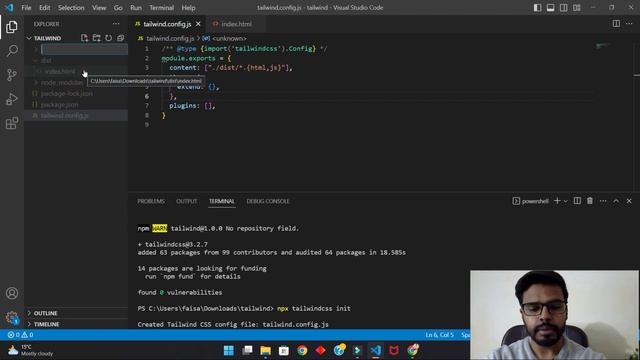Image resolution: width=640 pixels, height=360 pixels.
Task: Click the New Folder icon in Explorer
Action: click(x=96, y=38)
